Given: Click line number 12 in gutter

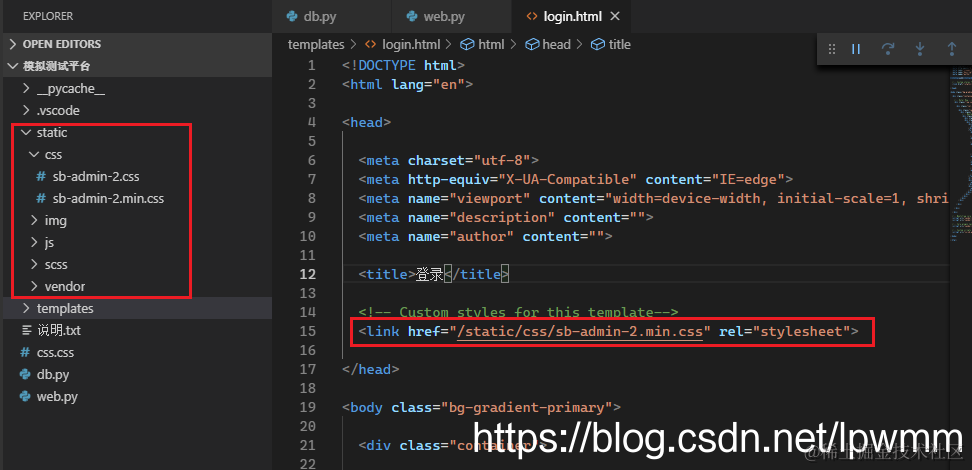Looking at the screenshot, I should (x=307, y=274).
